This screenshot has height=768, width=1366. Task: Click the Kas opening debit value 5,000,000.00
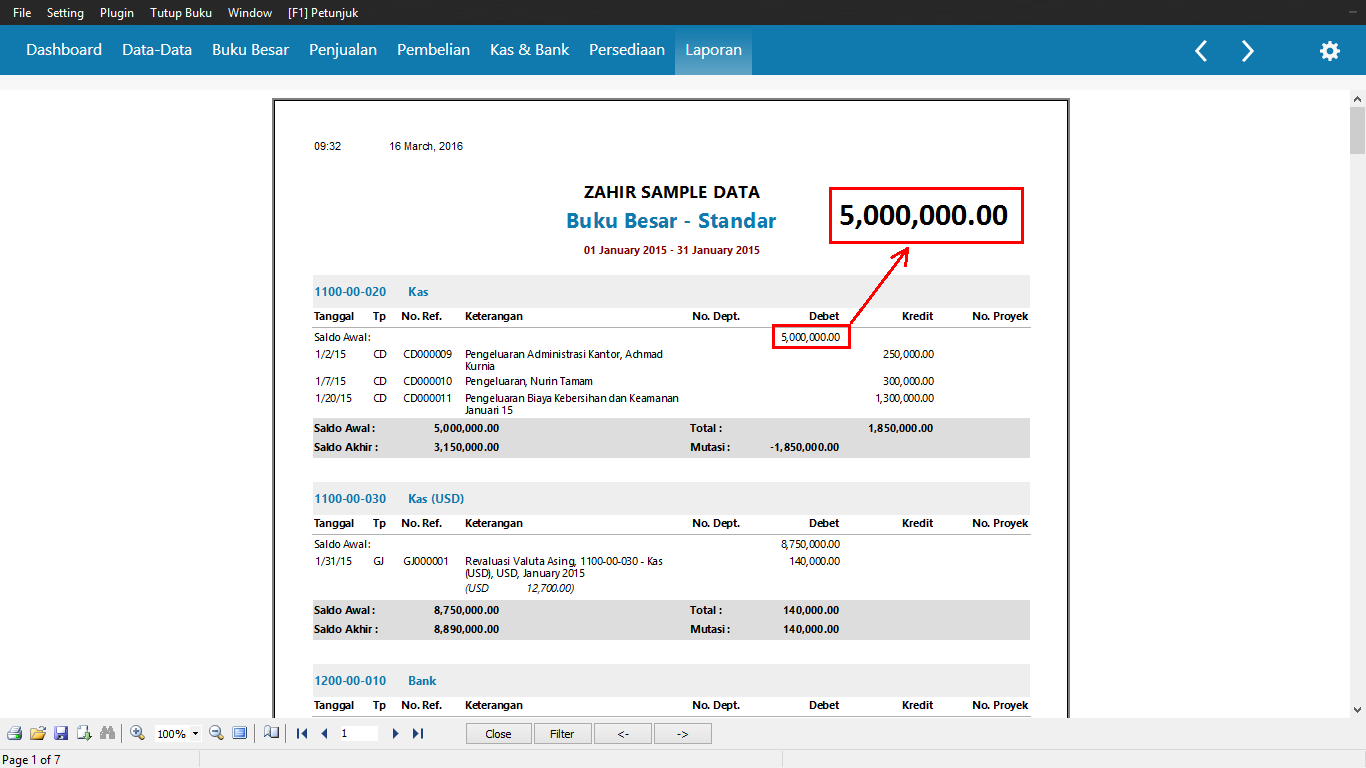click(x=811, y=337)
